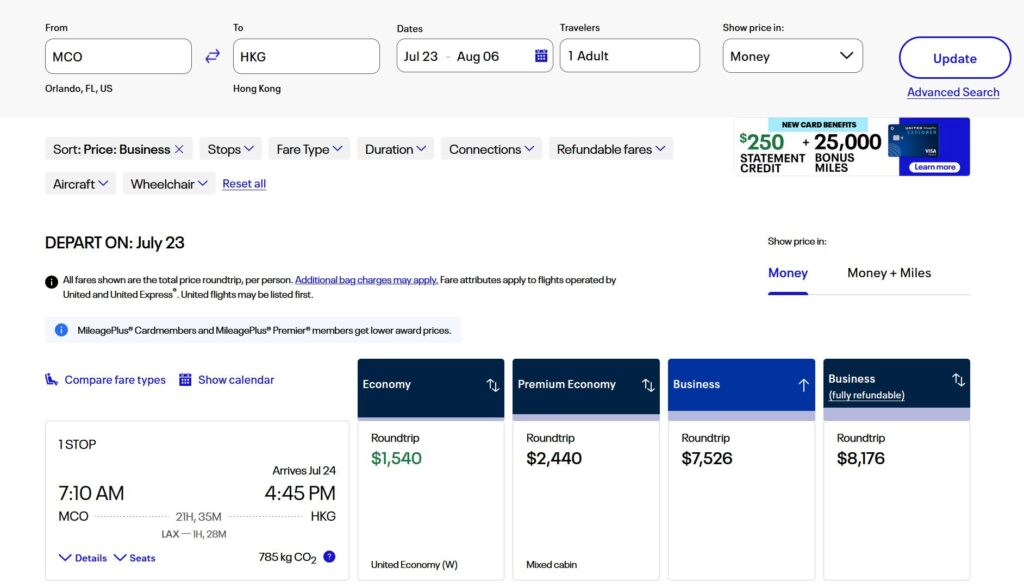Switch to Money + Miles tab
This screenshot has height=587, width=1024.
click(888, 273)
